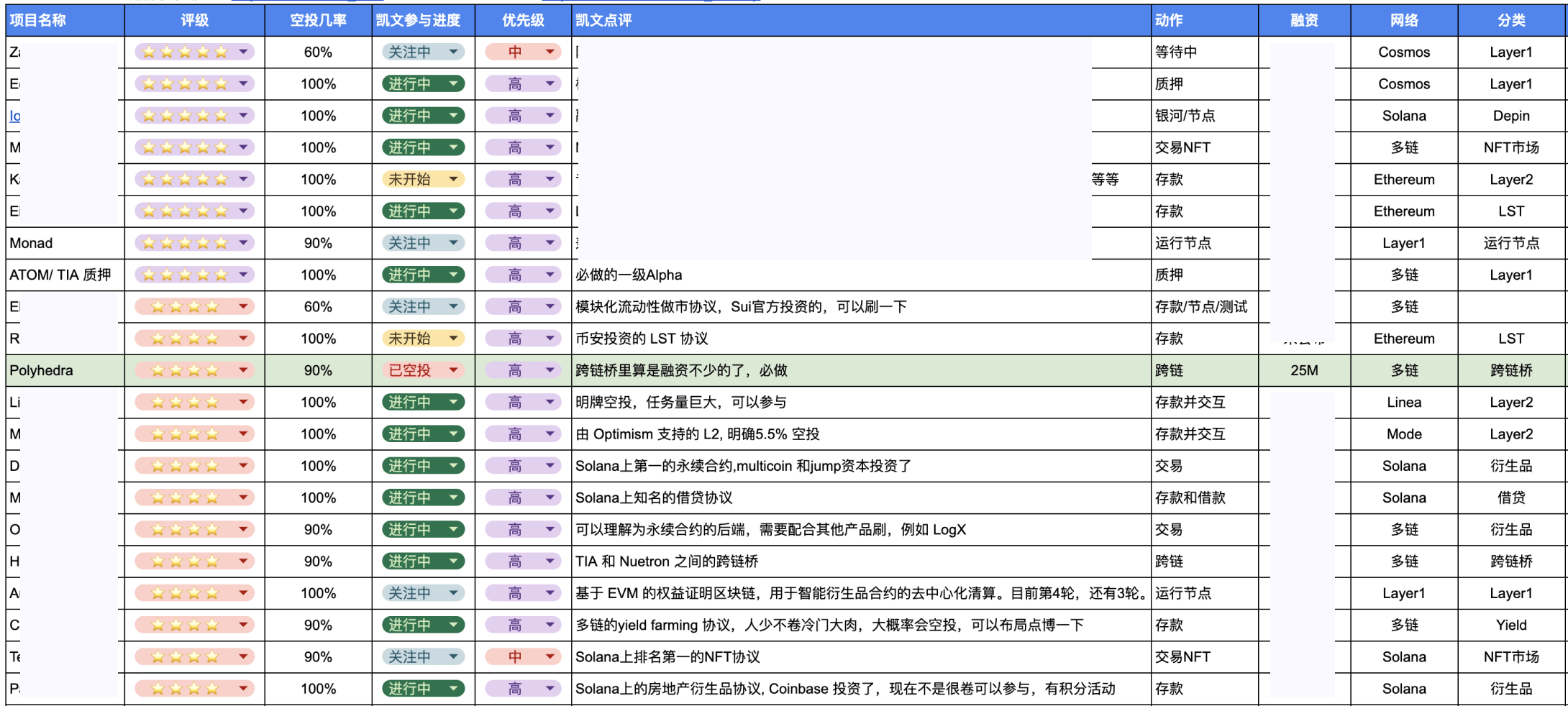Screen dimensions: 1568x706
Task: Open the 进行中 dropdown in the 明牌空投 row
Action: [x=424, y=402]
